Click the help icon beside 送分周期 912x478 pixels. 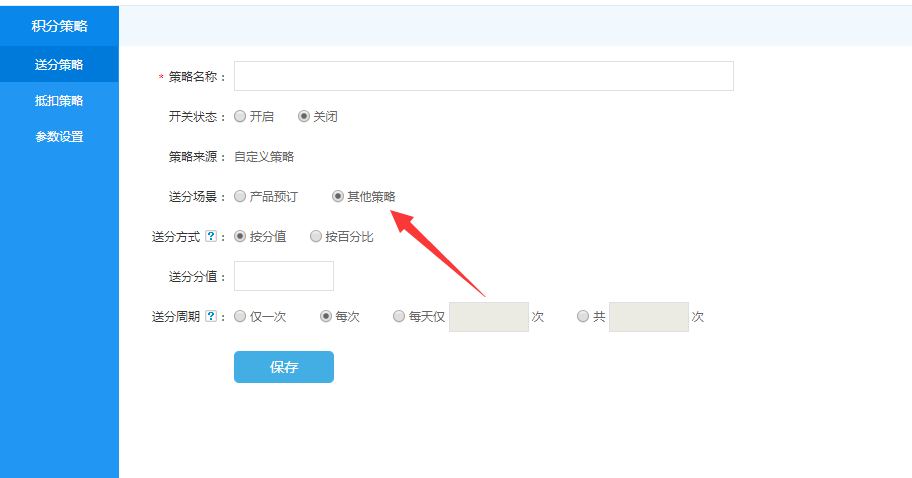(210, 317)
